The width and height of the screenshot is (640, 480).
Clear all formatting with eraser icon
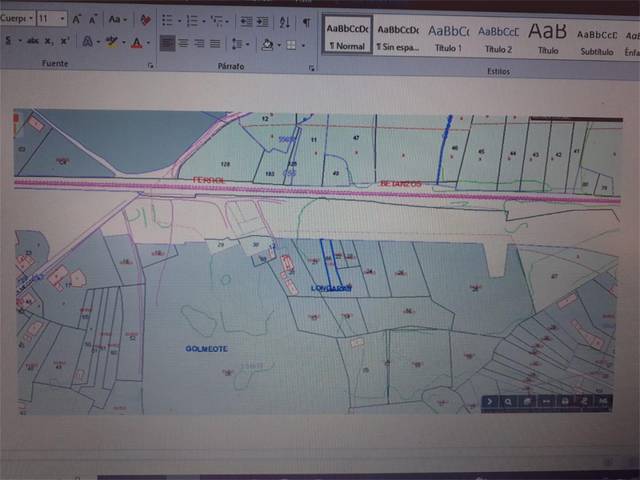point(146,19)
